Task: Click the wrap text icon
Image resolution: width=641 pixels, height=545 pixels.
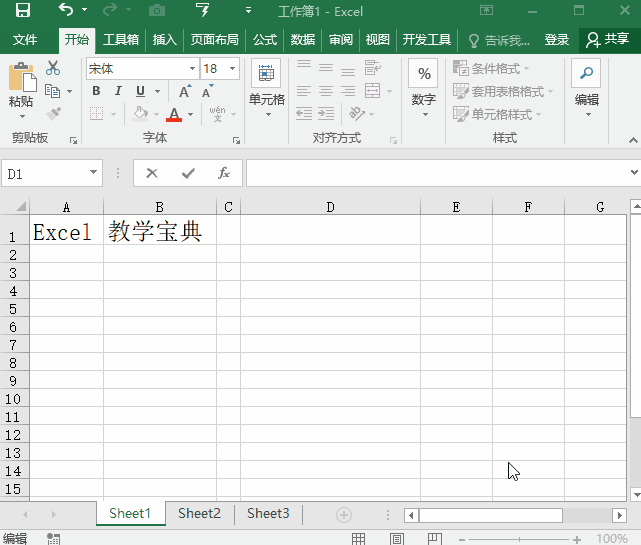Action: pos(372,67)
